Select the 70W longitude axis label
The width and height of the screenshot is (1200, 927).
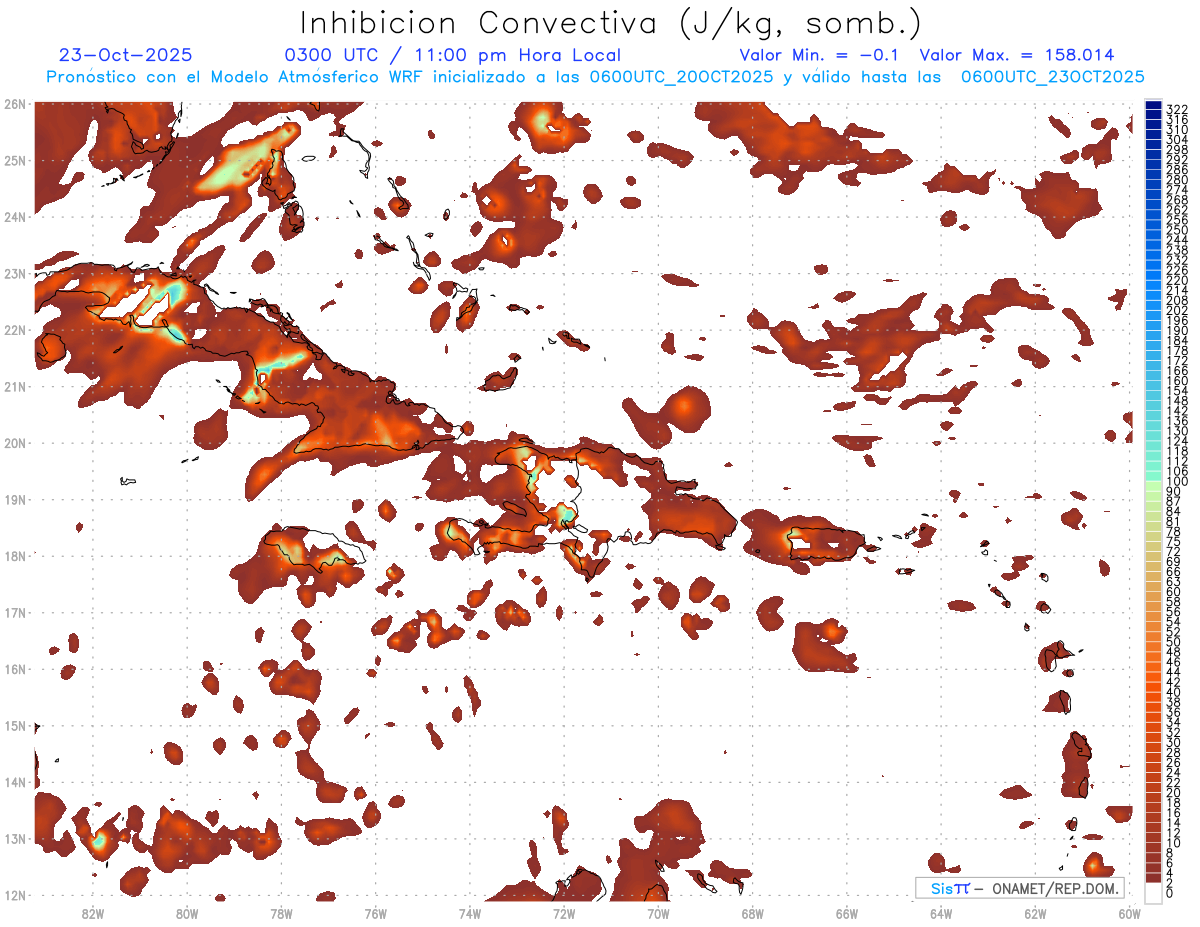(x=658, y=913)
